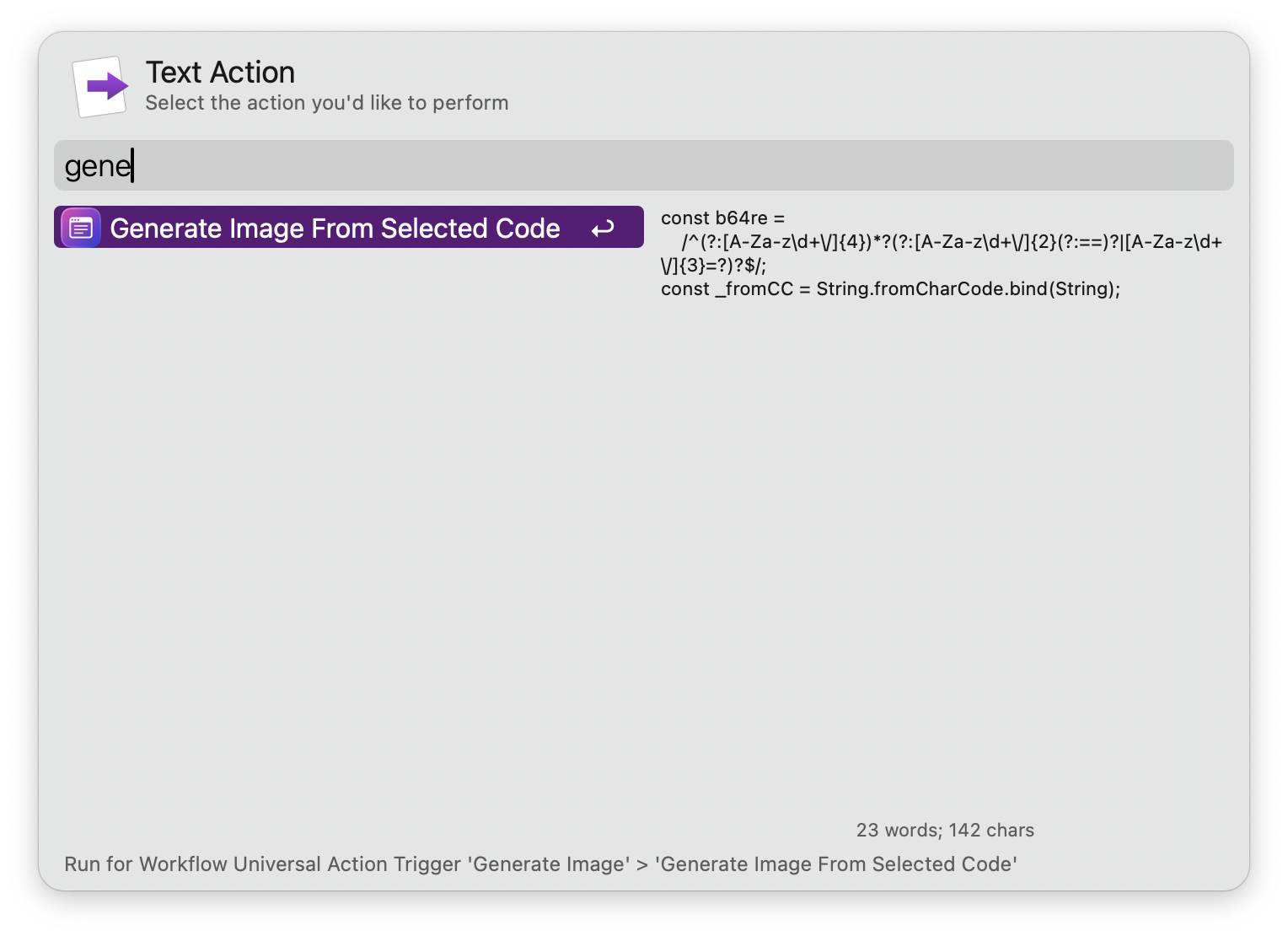Click the 'Text Action' title heading
This screenshot has width=1288, height=936.
coord(220,73)
